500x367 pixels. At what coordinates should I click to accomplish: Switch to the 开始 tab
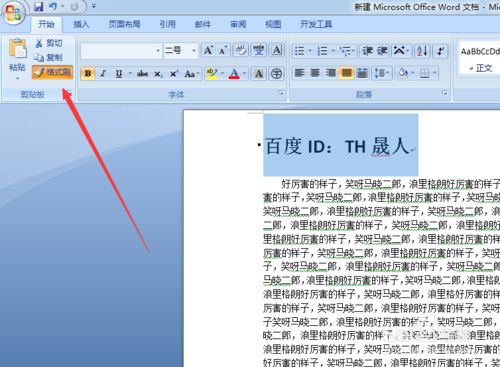point(46,24)
